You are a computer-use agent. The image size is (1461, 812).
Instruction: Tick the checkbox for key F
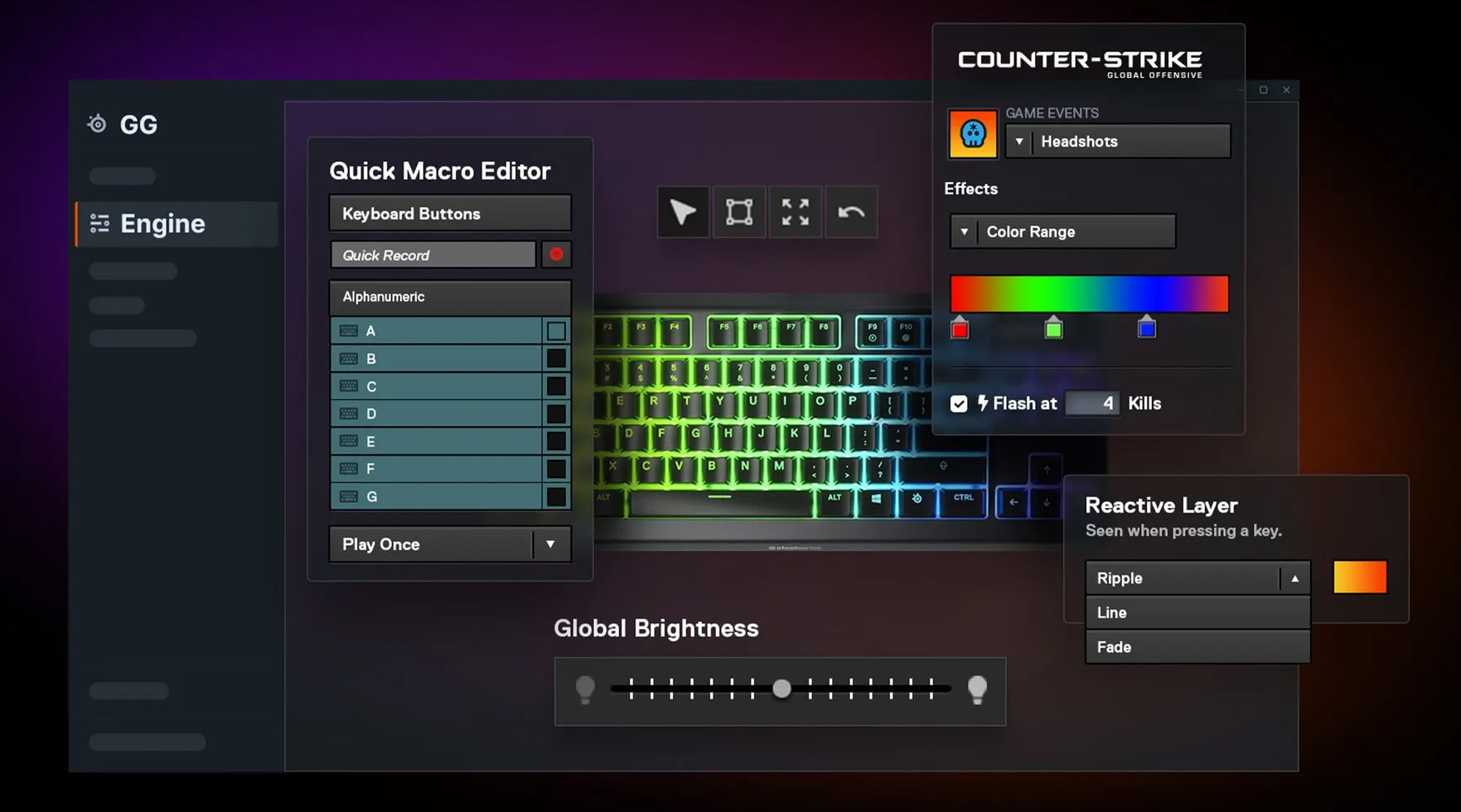click(556, 468)
